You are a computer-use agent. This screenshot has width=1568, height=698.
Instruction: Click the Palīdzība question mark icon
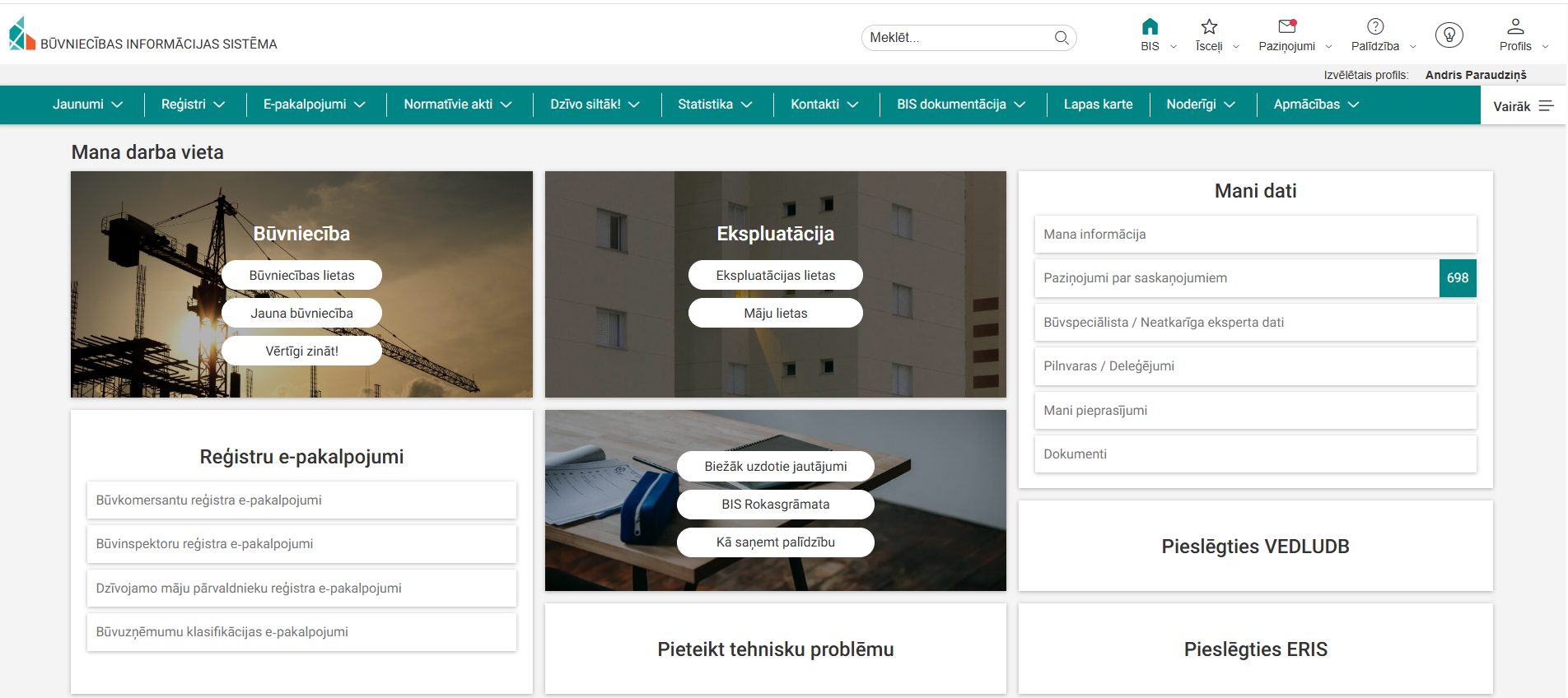click(x=1374, y=27)
